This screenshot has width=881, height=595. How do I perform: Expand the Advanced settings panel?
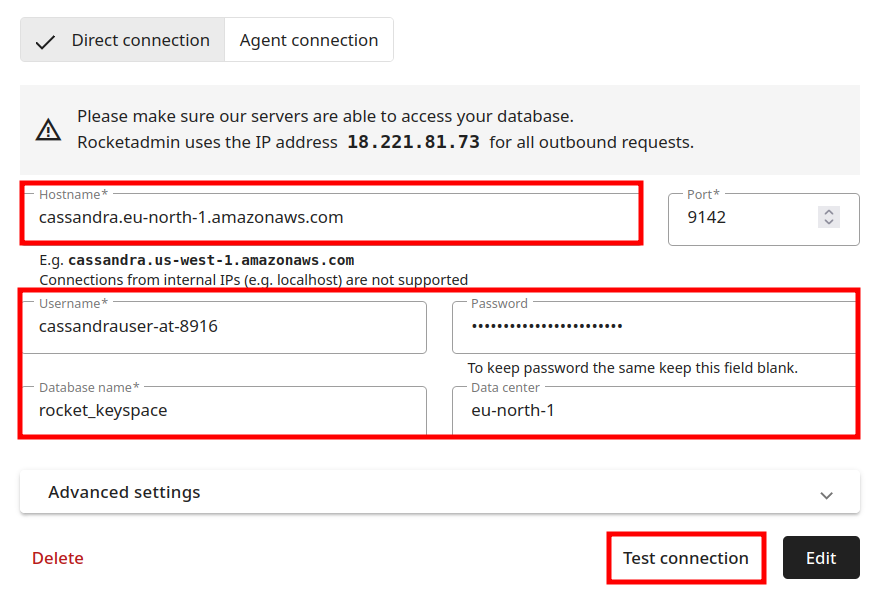tap(124, 492)
